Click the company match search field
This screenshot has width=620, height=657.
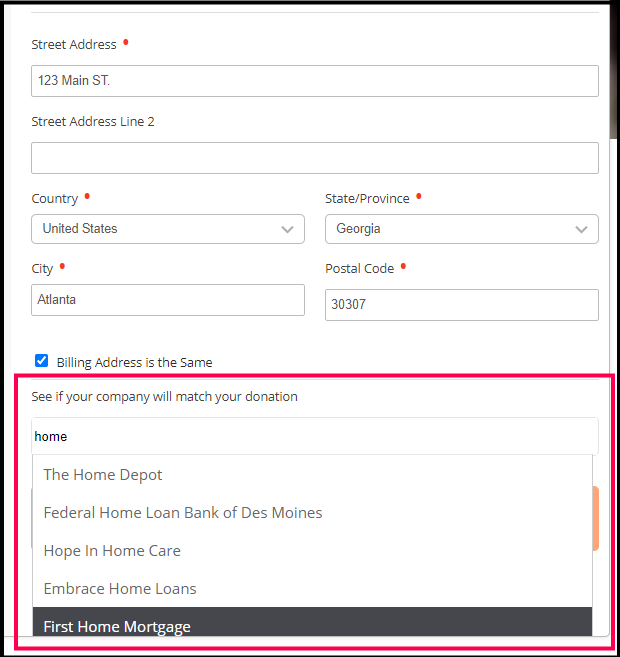315,436
